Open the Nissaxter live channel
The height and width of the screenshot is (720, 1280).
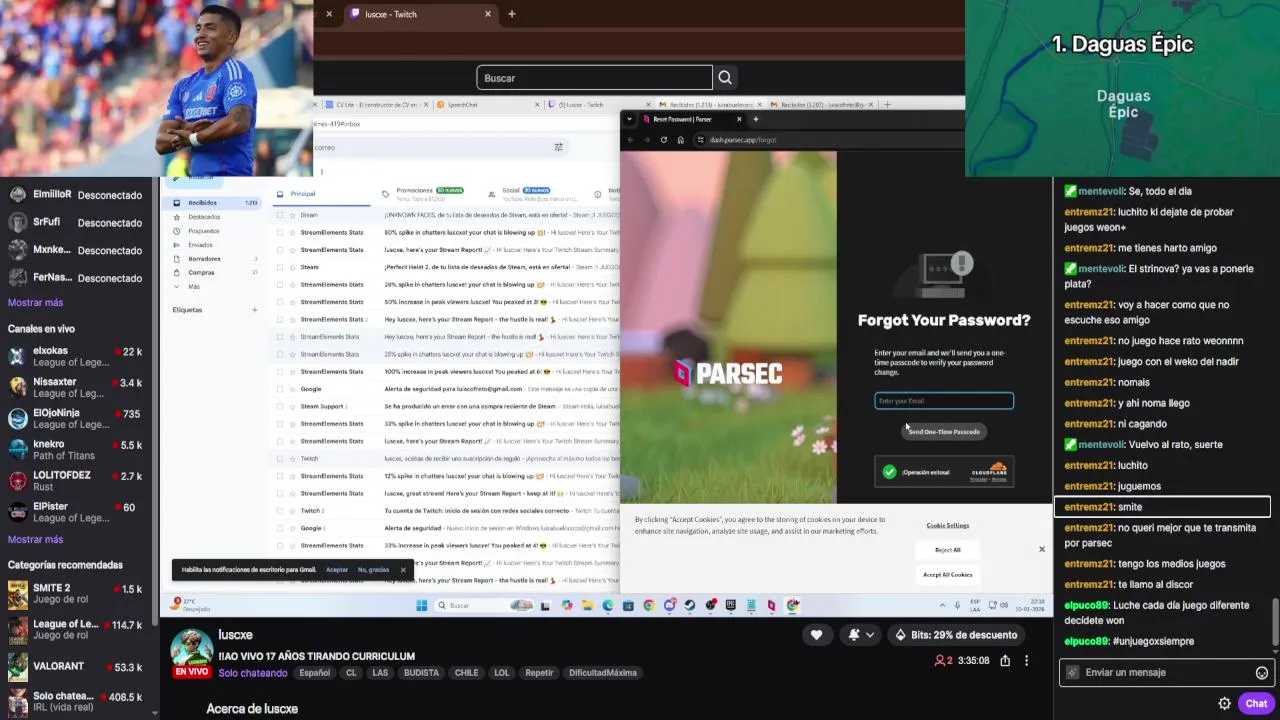[x=78, y=388]
